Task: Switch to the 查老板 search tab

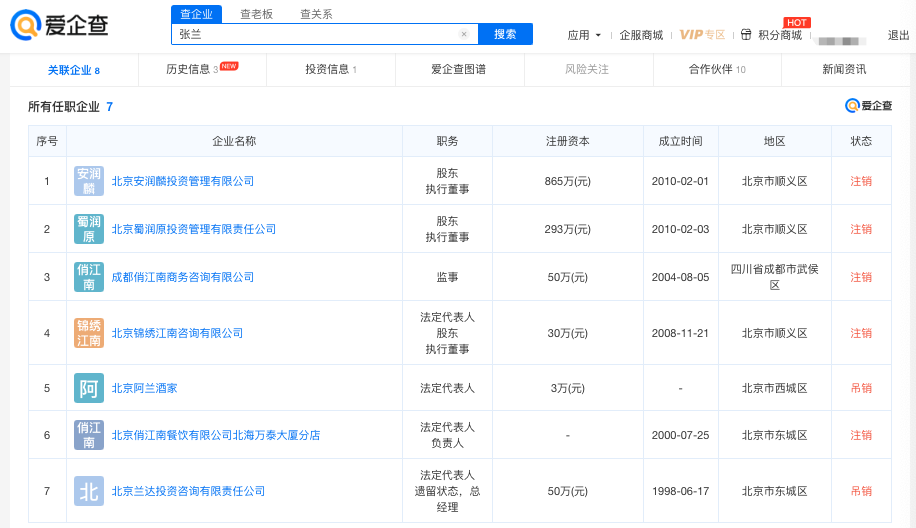Action: point(256,14)
